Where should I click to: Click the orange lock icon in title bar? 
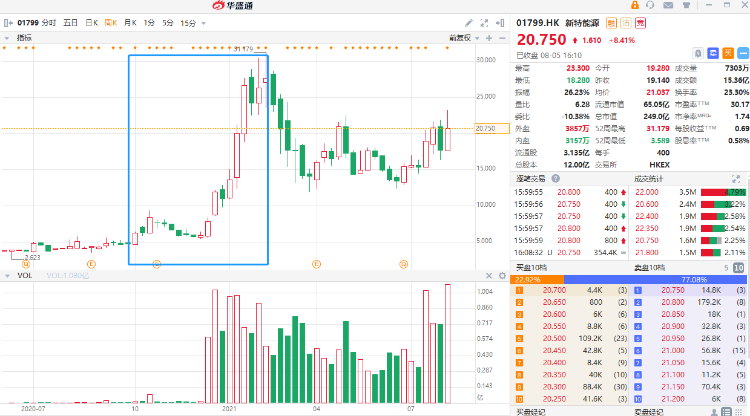coord(635,5)
